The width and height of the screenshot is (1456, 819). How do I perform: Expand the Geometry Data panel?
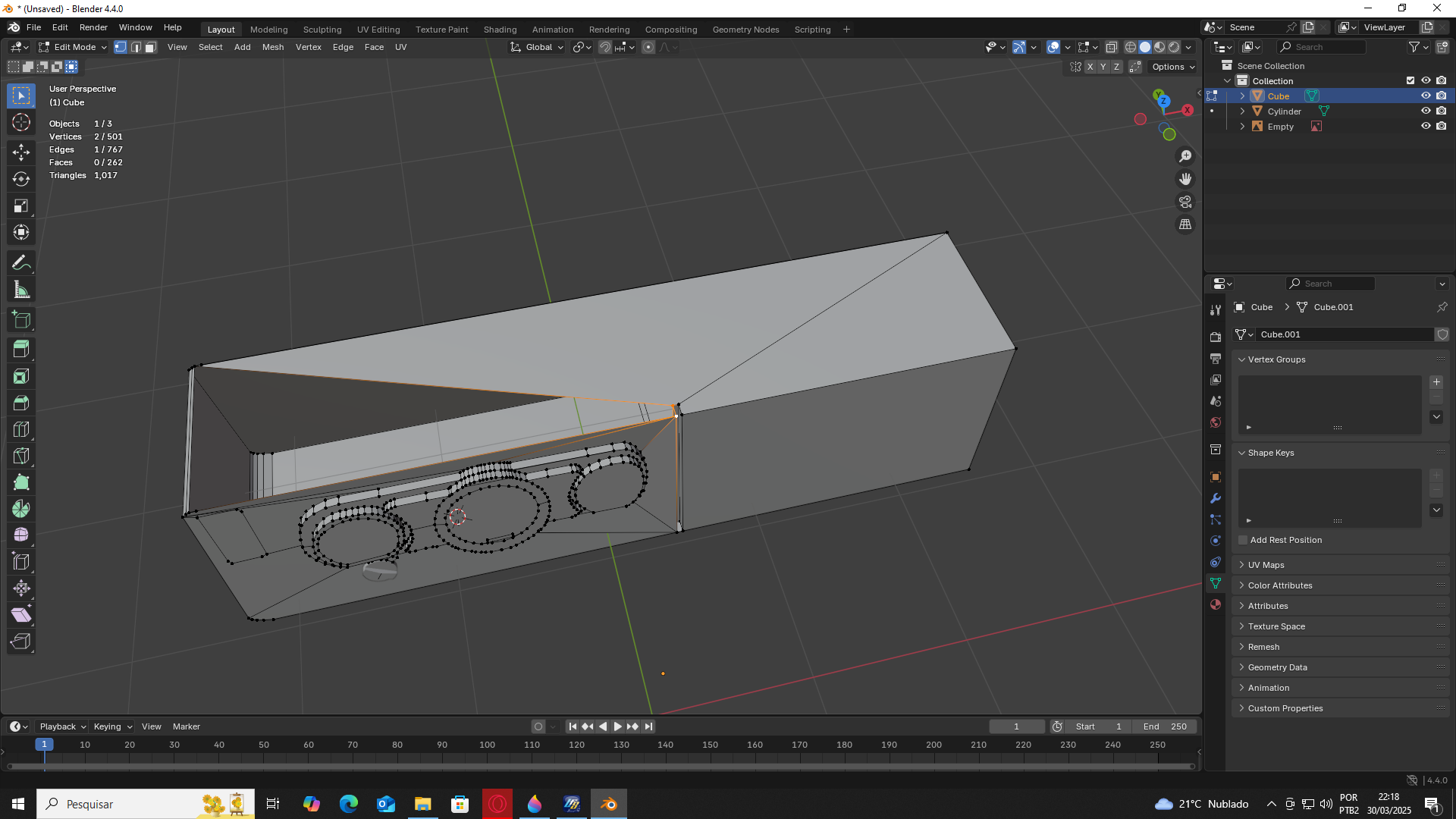click(1277, 667)
